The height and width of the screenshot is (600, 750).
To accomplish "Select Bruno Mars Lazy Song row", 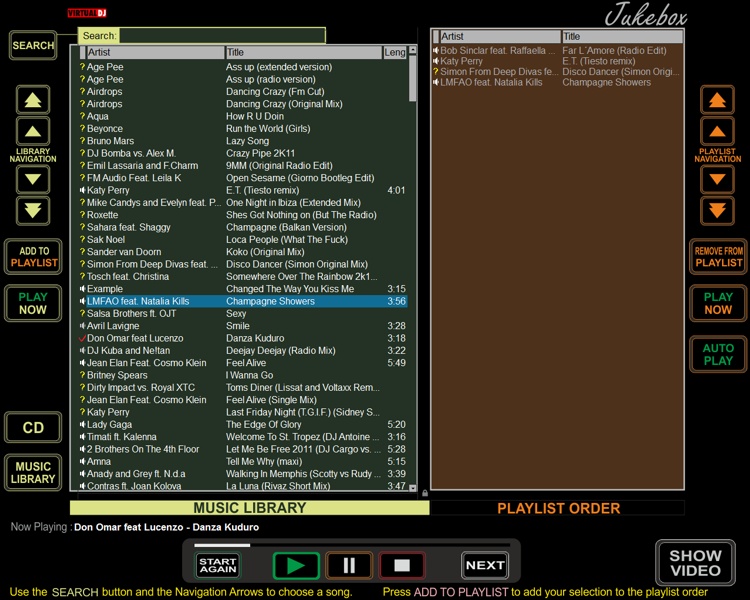I will (x=243, y=141).
